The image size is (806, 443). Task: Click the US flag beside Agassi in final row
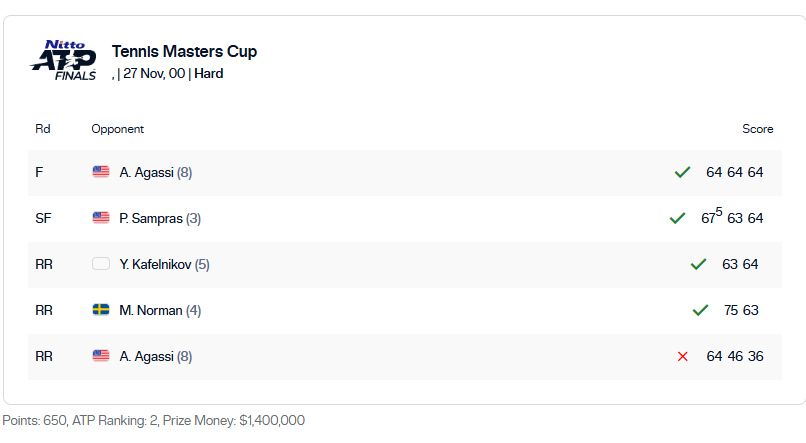click(101, 172)
